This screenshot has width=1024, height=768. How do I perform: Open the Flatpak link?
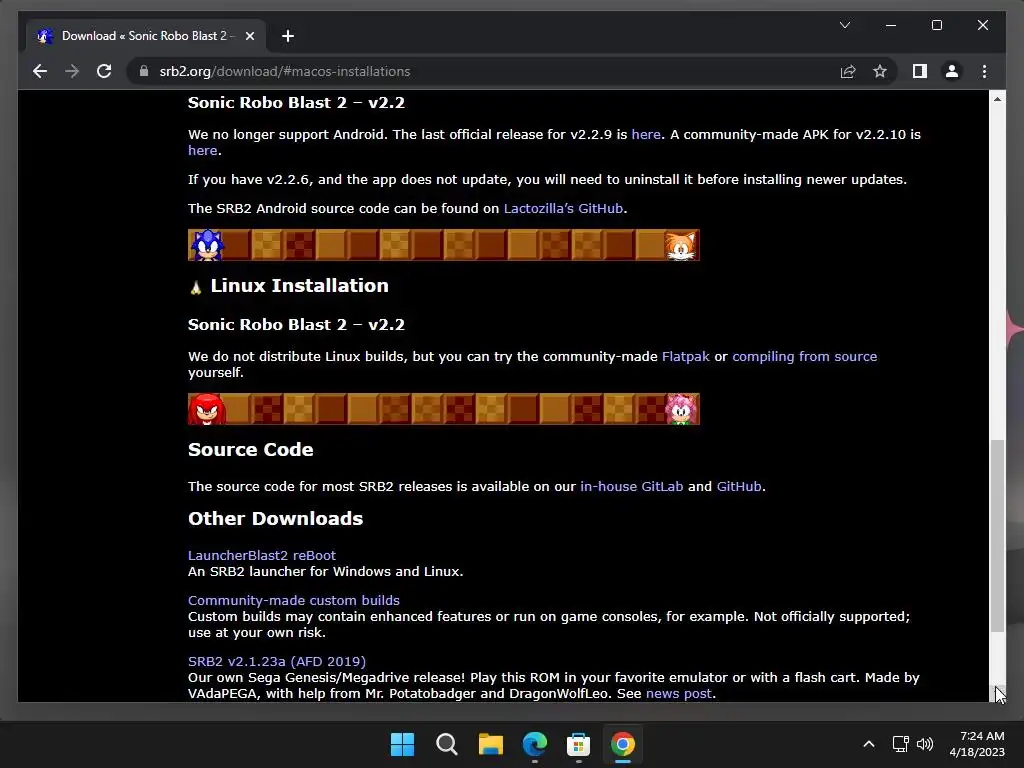pyautogui.click(x=685, y=357)
